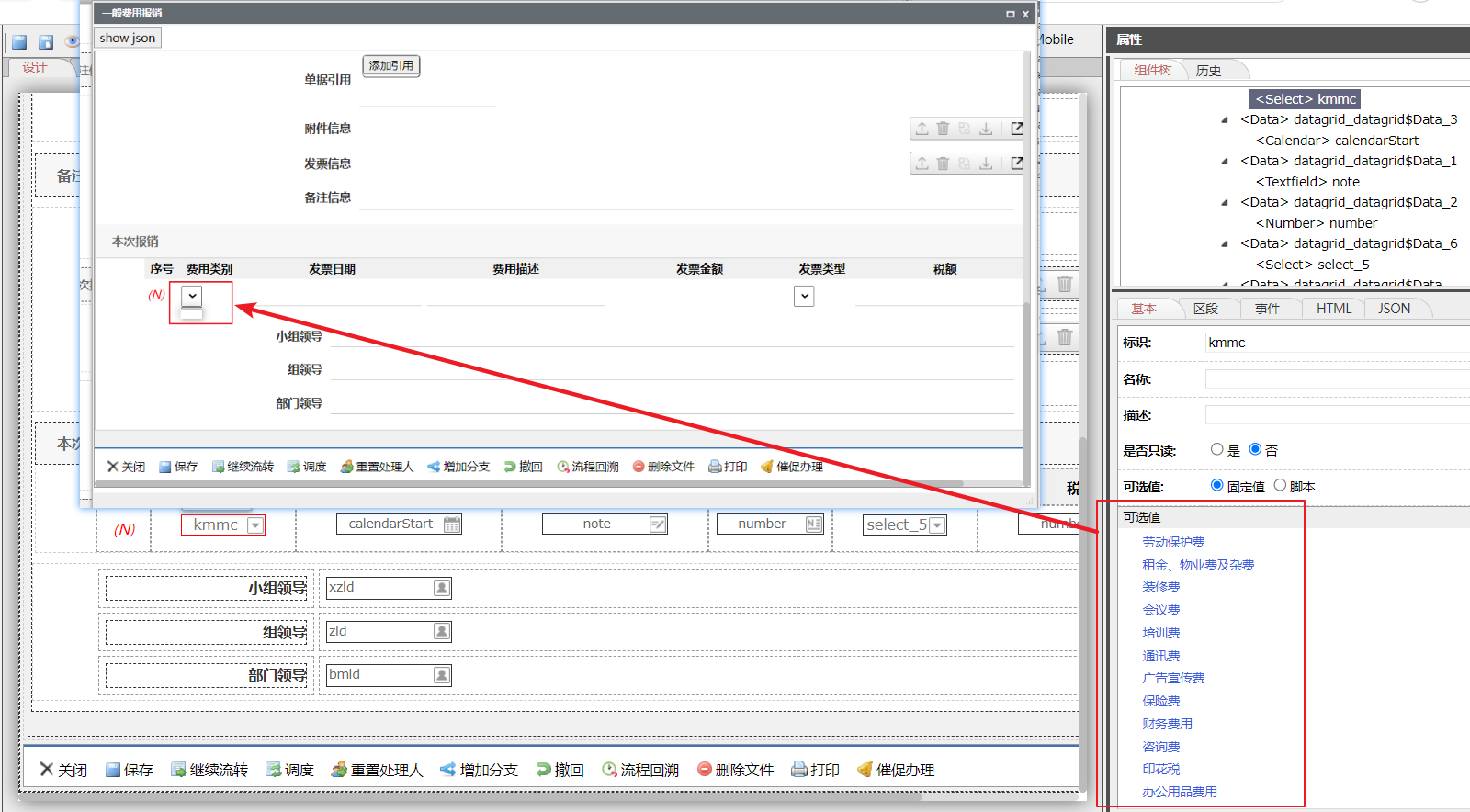The width and height of the screenshot is (1470, 812).
Task: Click the 办公用品费用 option link
Action: 1180,792
